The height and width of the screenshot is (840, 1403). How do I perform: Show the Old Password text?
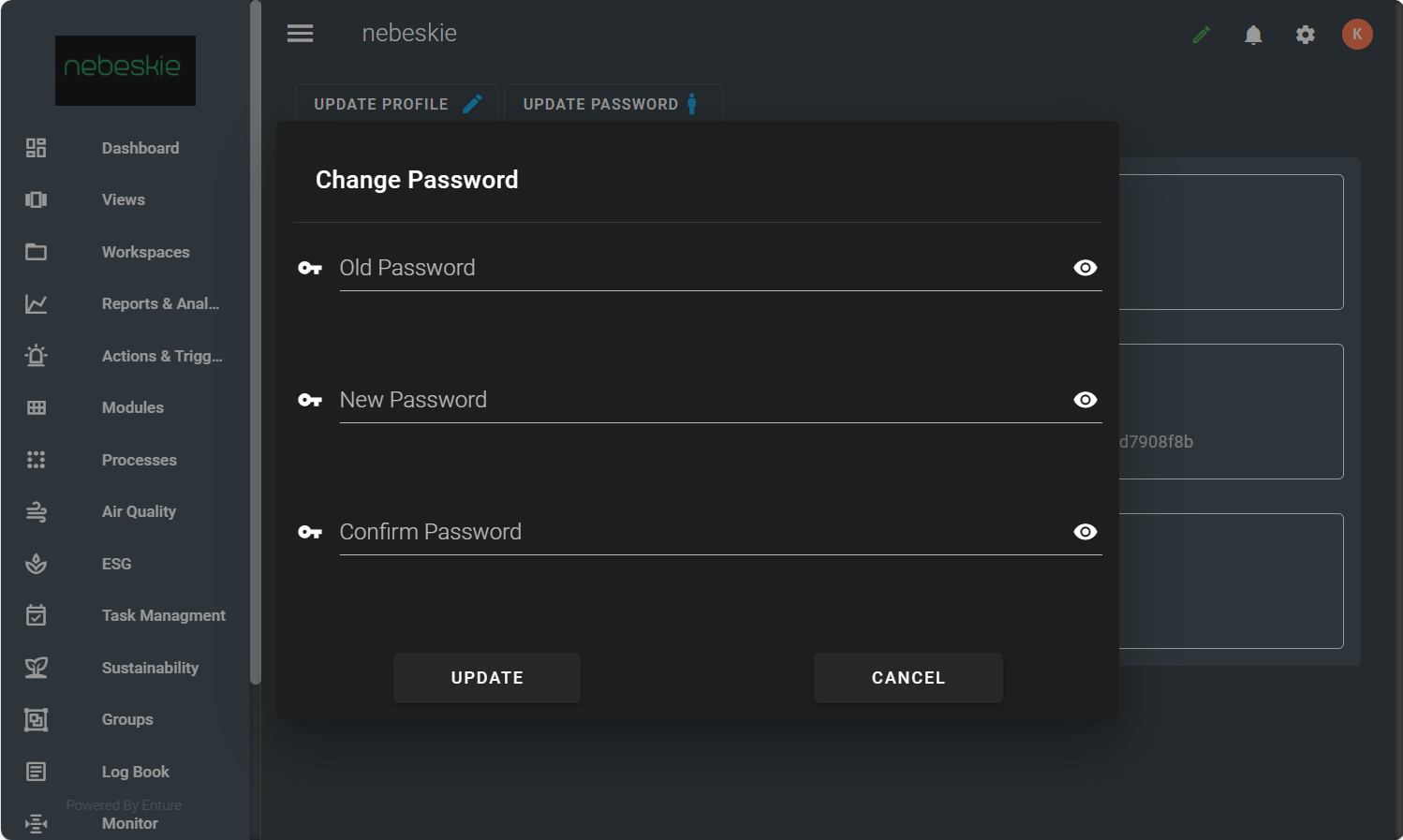[x=1085, y=268]
